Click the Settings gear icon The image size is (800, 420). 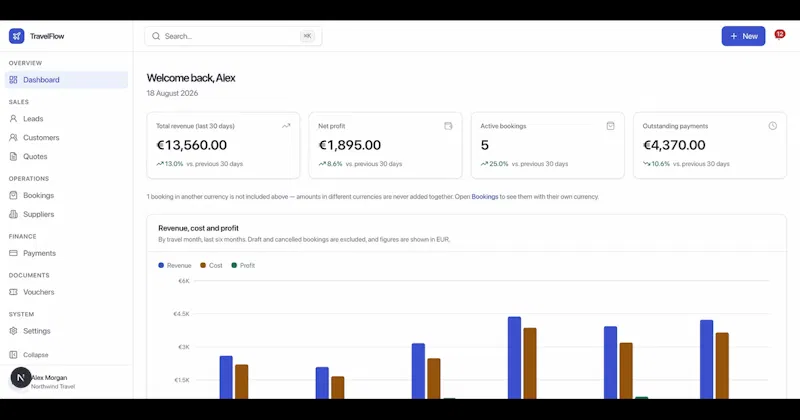[13, 331]
